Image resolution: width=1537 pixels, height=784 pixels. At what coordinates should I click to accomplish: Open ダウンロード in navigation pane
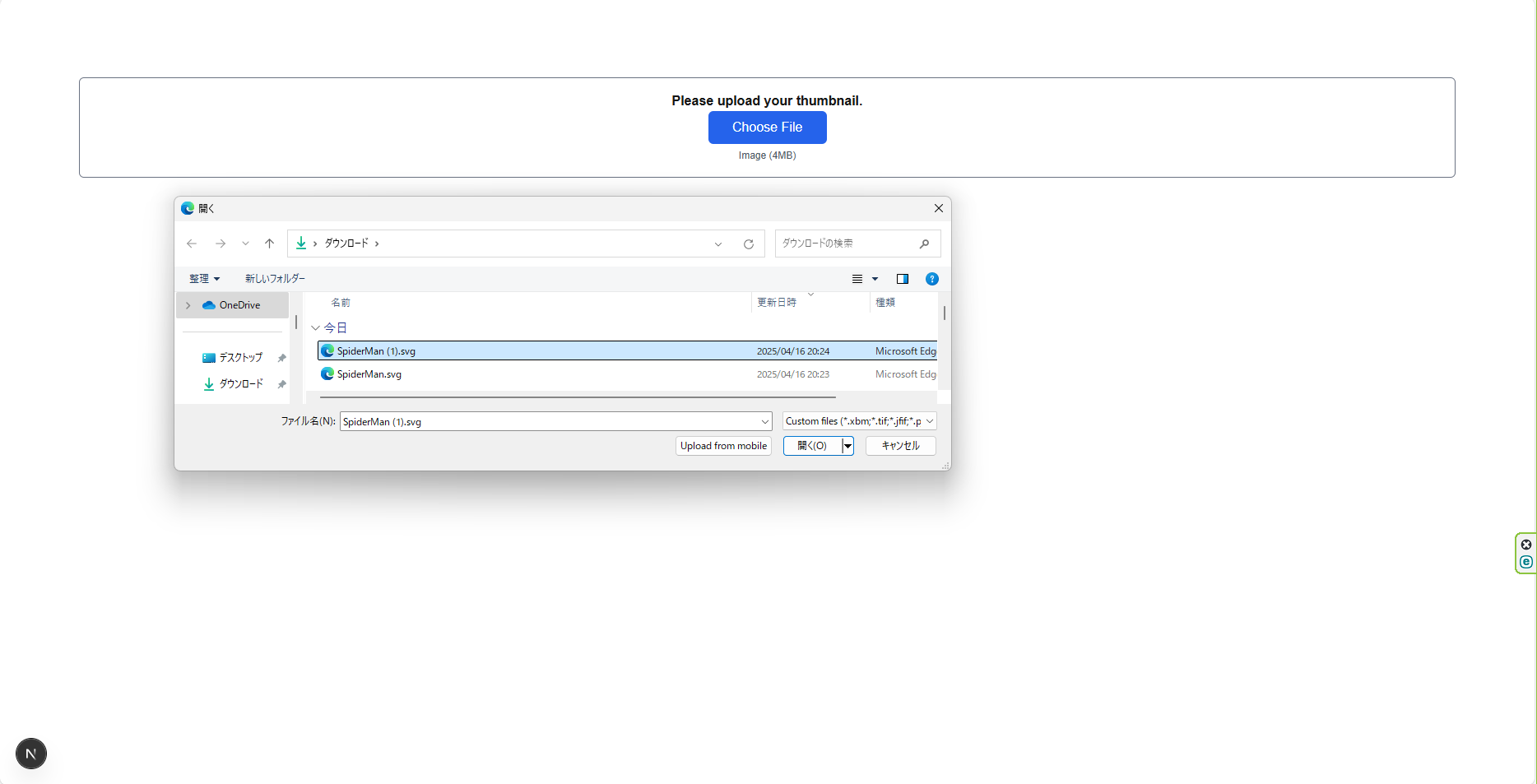tap(241, 384)
